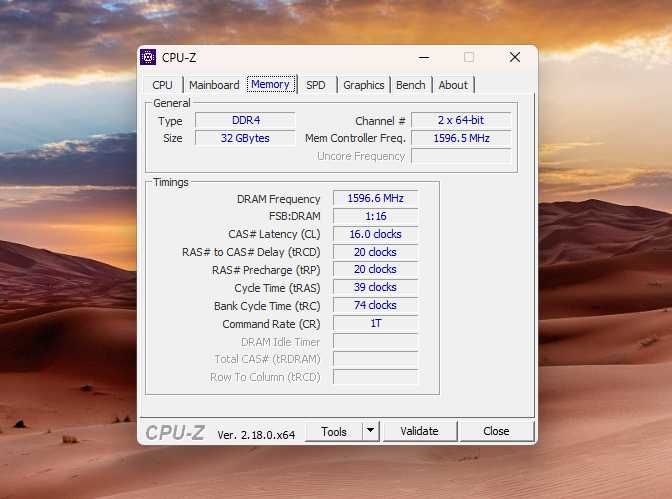This screenshot has height=499, width=672.
Task: Click the CPU-Z title text in title bar
Action: (x=179, y=58)
